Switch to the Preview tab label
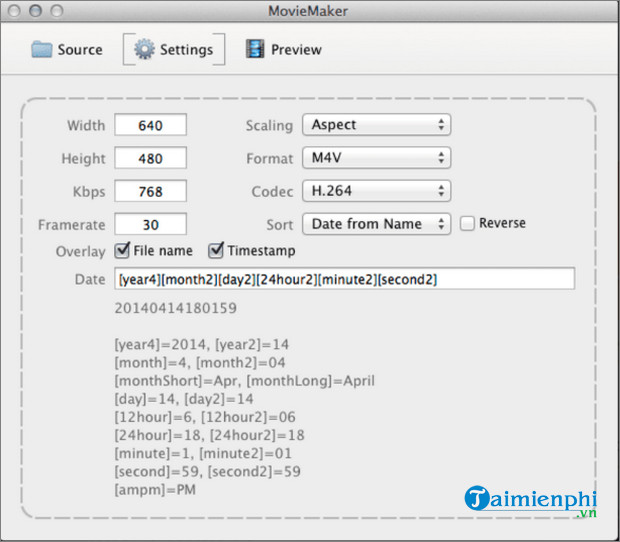This screenshot has width=620, height=542. pos(296,49)
